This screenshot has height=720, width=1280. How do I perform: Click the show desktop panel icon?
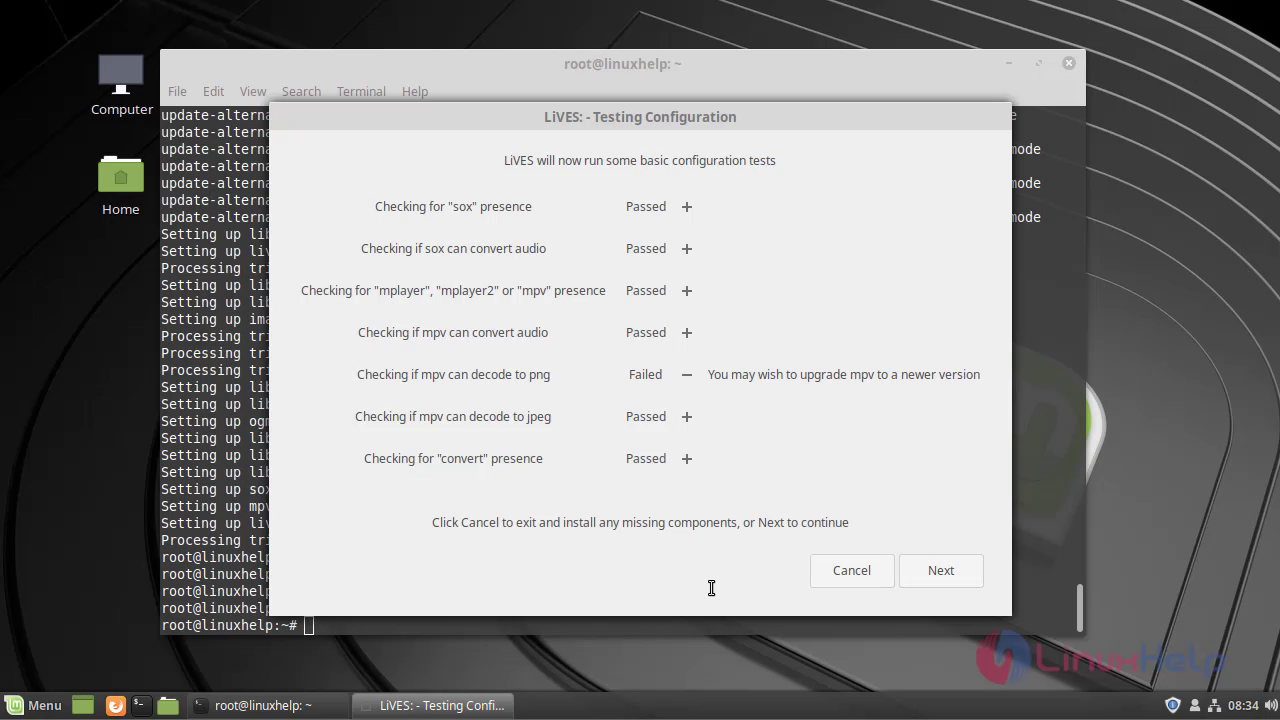[83, 705]
